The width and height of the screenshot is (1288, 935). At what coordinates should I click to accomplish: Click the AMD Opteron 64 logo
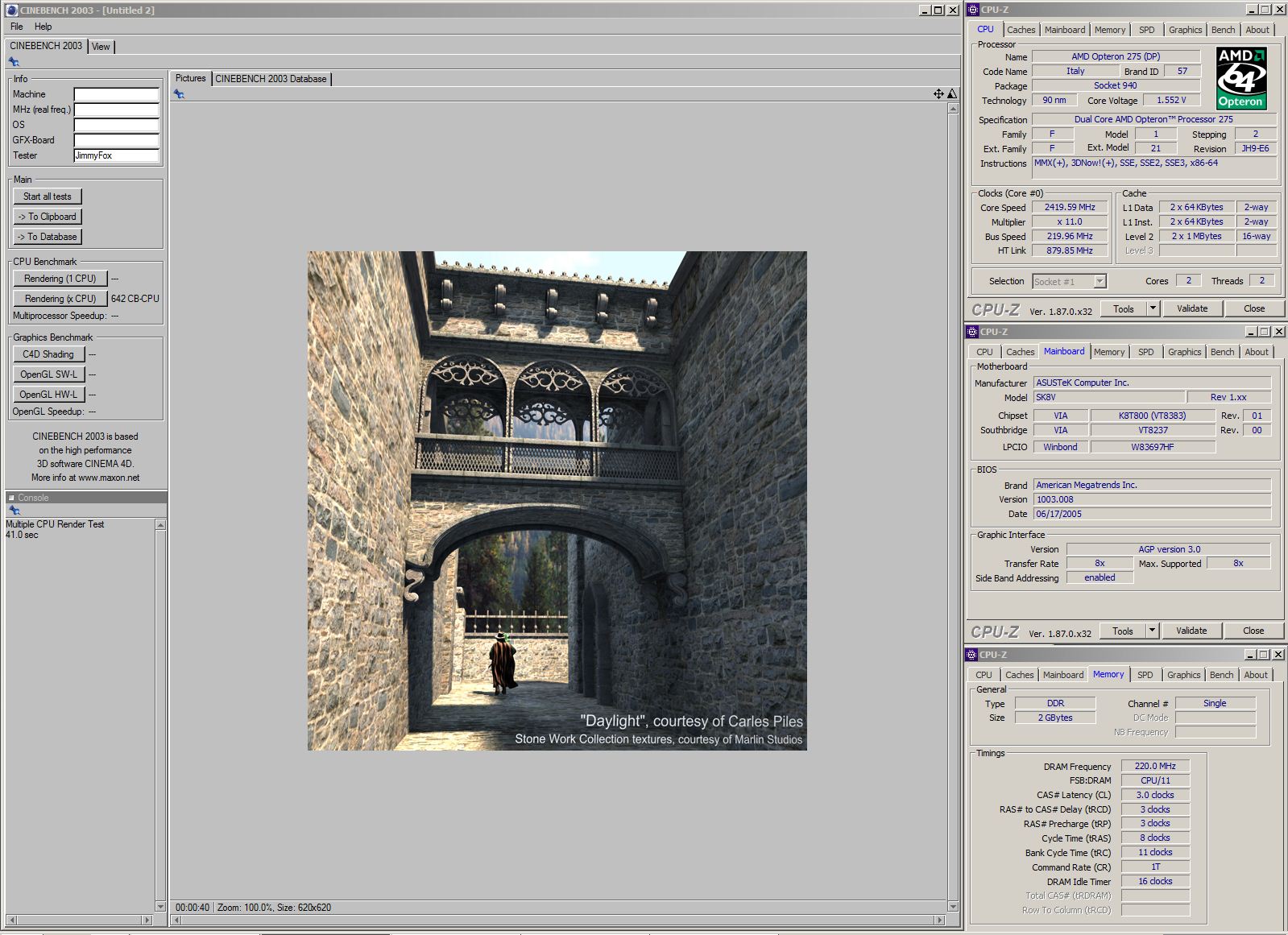coord(1240,78)
